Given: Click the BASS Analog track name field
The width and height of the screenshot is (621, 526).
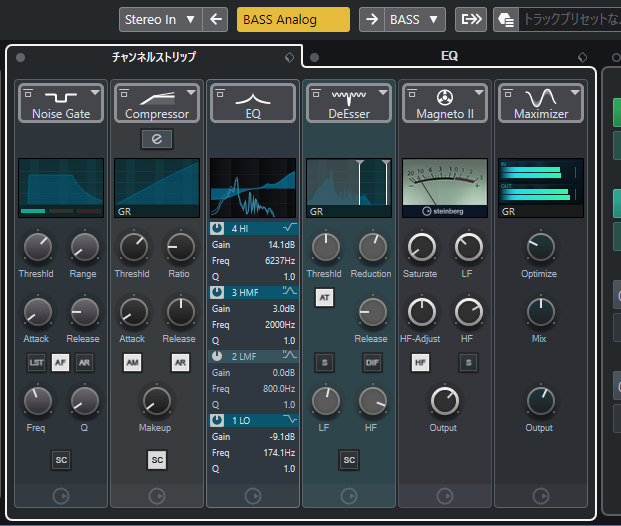Looking at the screenshot, I should (x=293, y=19).
